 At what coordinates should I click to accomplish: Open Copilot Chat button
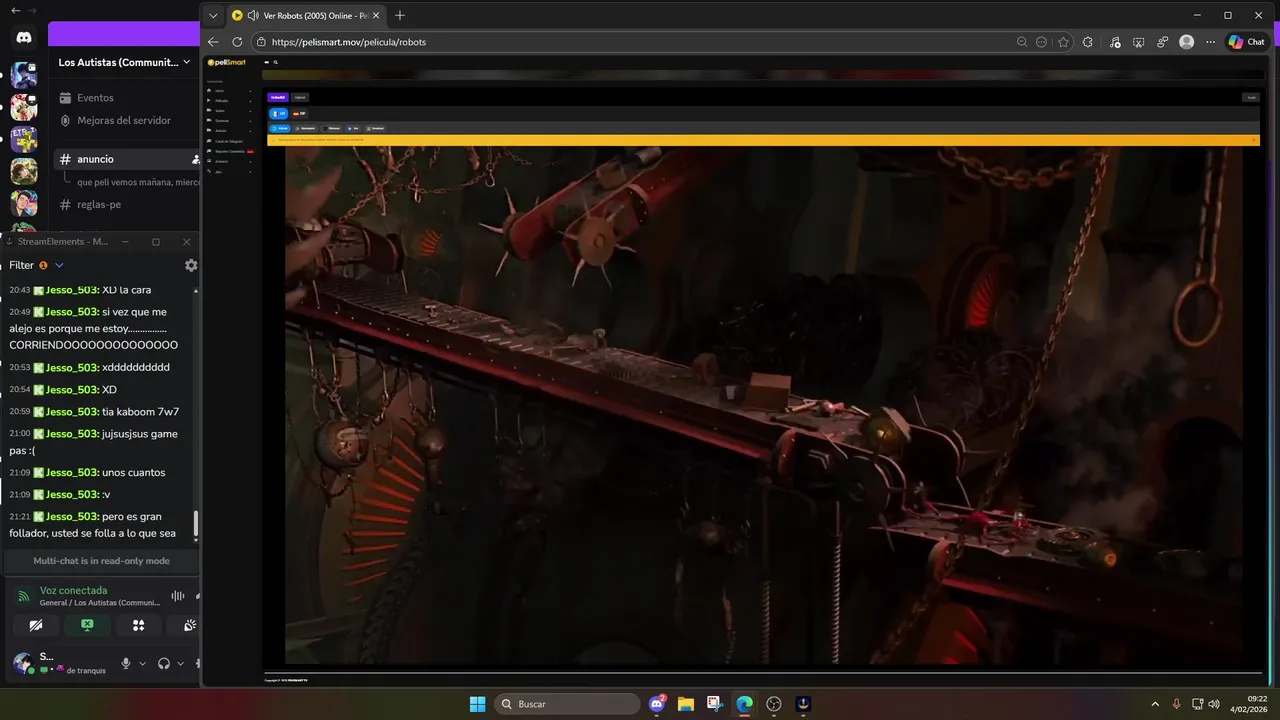pos(1247,42)
